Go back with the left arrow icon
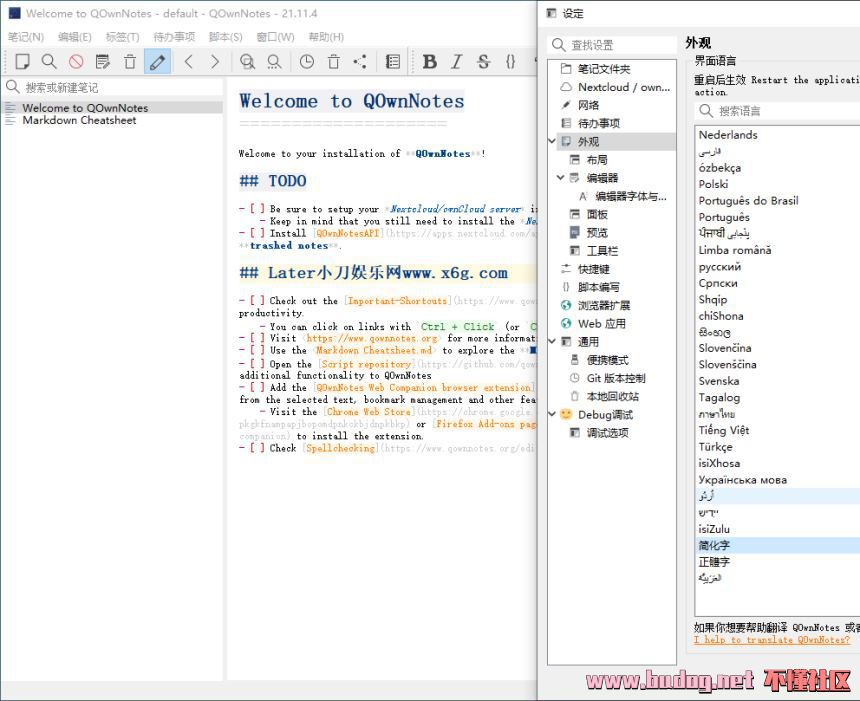The image size is (860, 701). point(189,62)
